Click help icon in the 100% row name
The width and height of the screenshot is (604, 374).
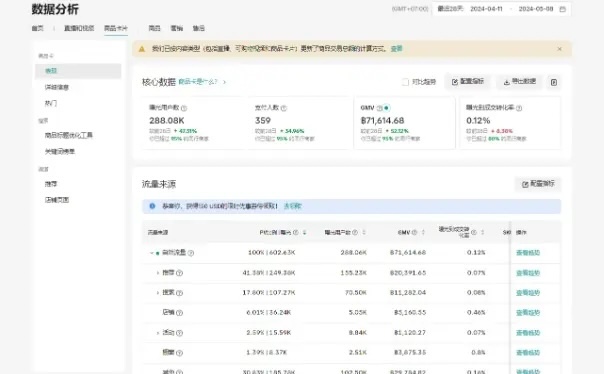click(x=191, y=253)
